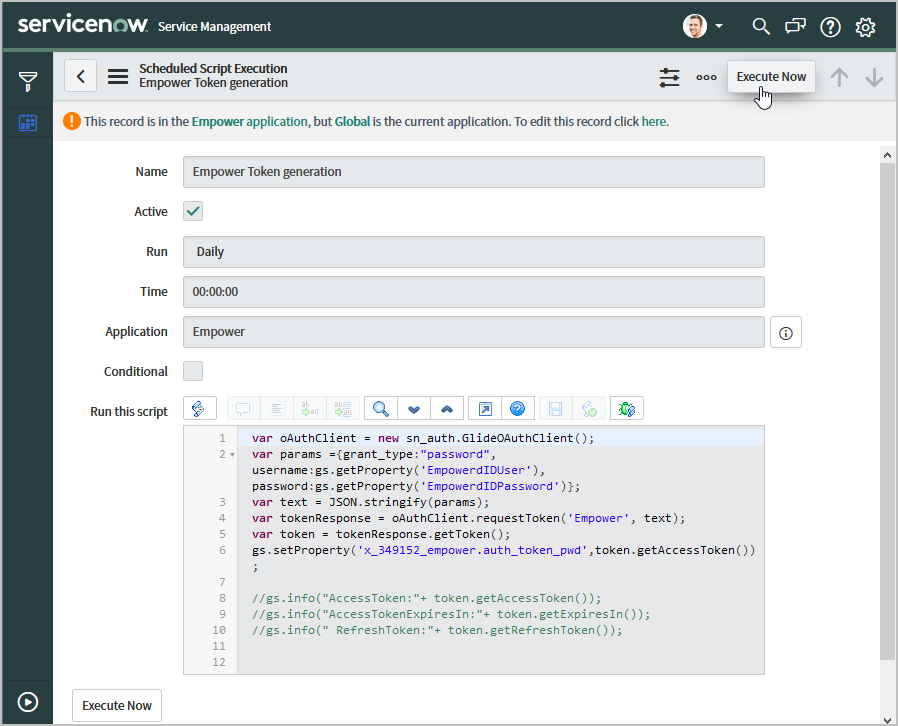
Task: Click into the Name input field
Action: 473,172
